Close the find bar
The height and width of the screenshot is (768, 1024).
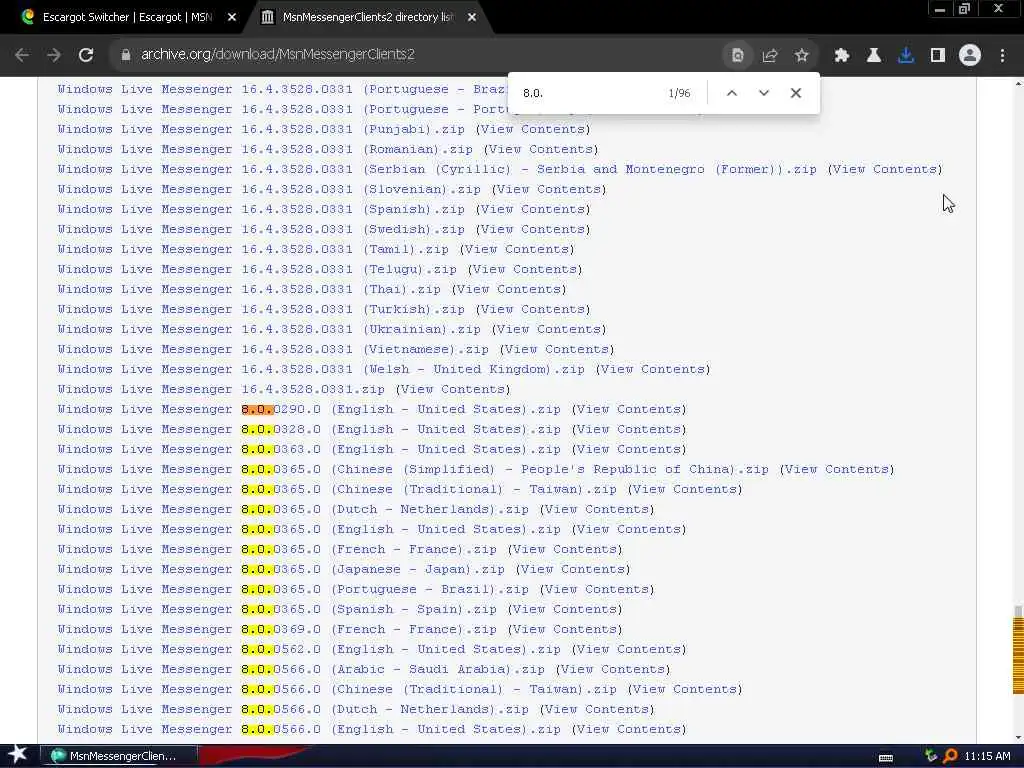[795, 93]
